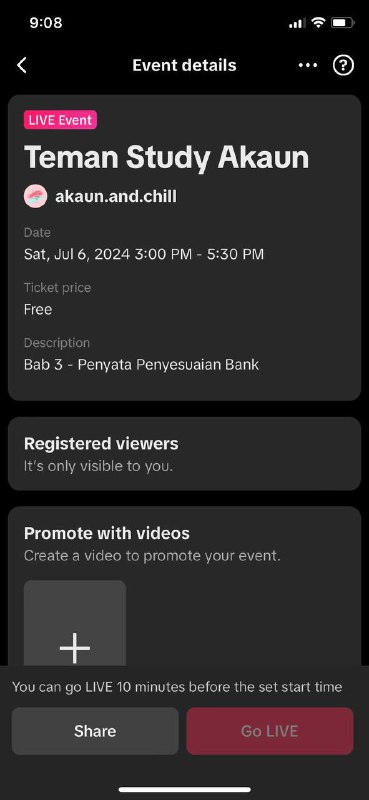Open the help question mark icon
This screenshot has height=800, width=369.
[x=343, y=65]
